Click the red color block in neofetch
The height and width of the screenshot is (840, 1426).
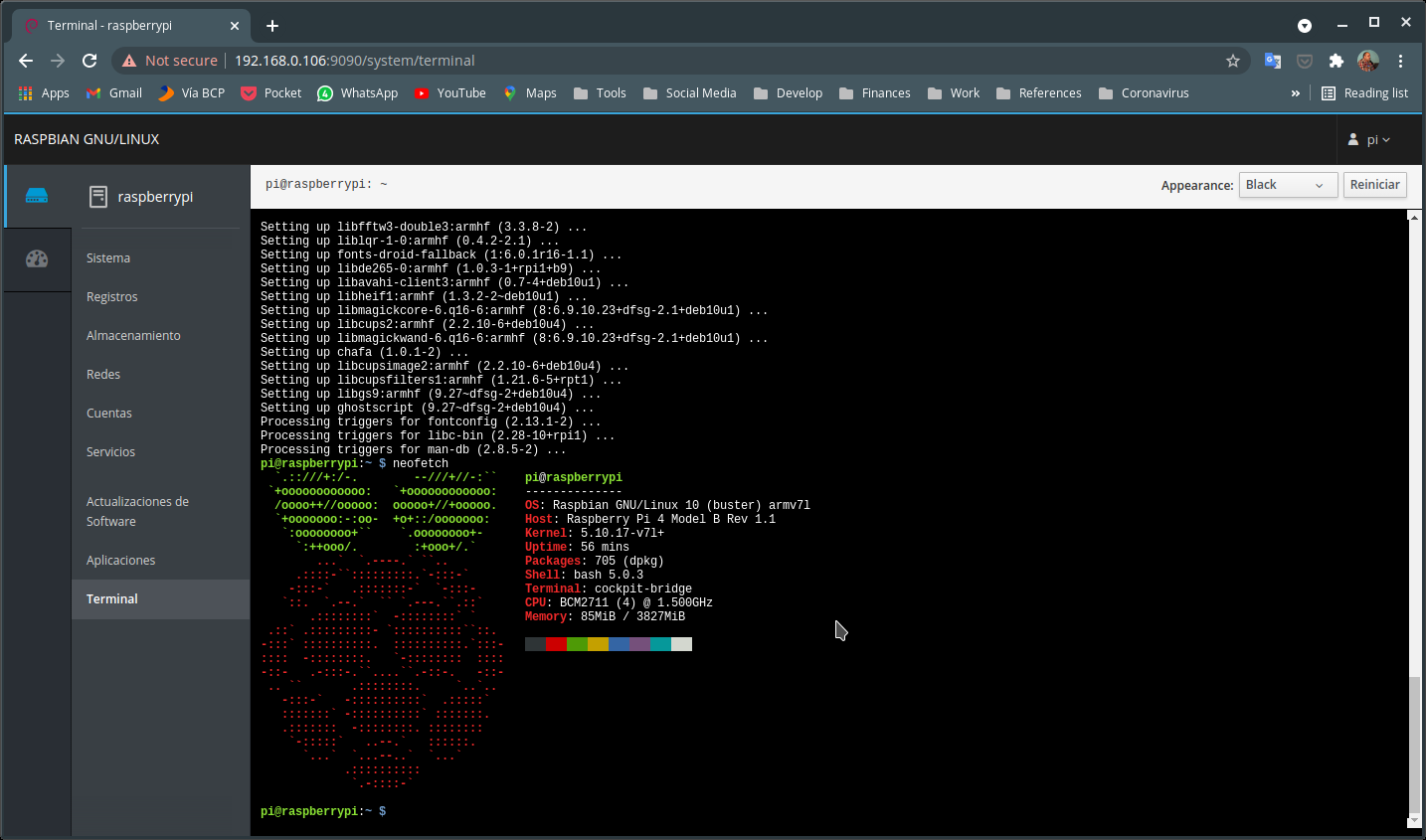(x=556, y=644)
